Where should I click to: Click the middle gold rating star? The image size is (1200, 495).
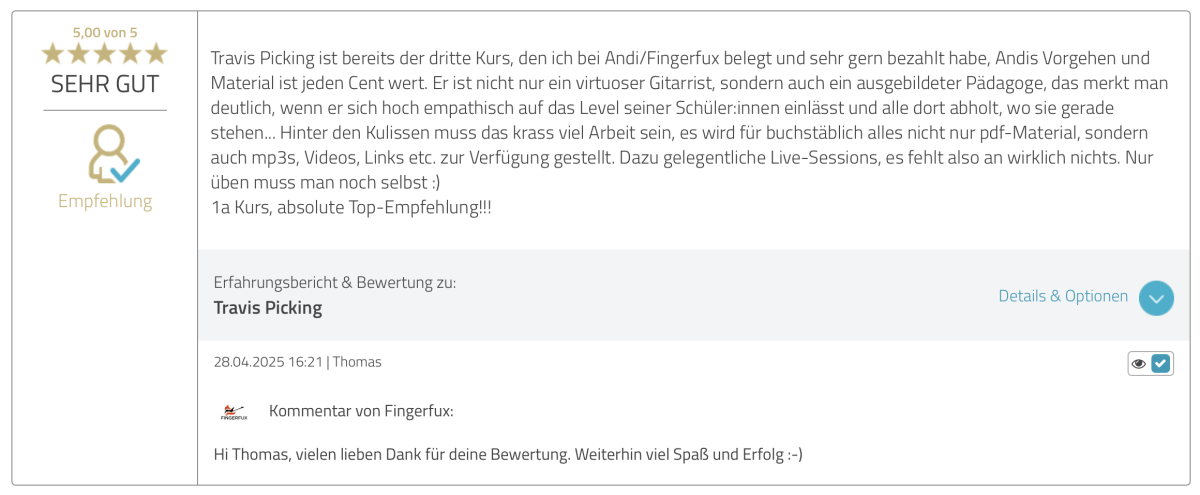105,54
